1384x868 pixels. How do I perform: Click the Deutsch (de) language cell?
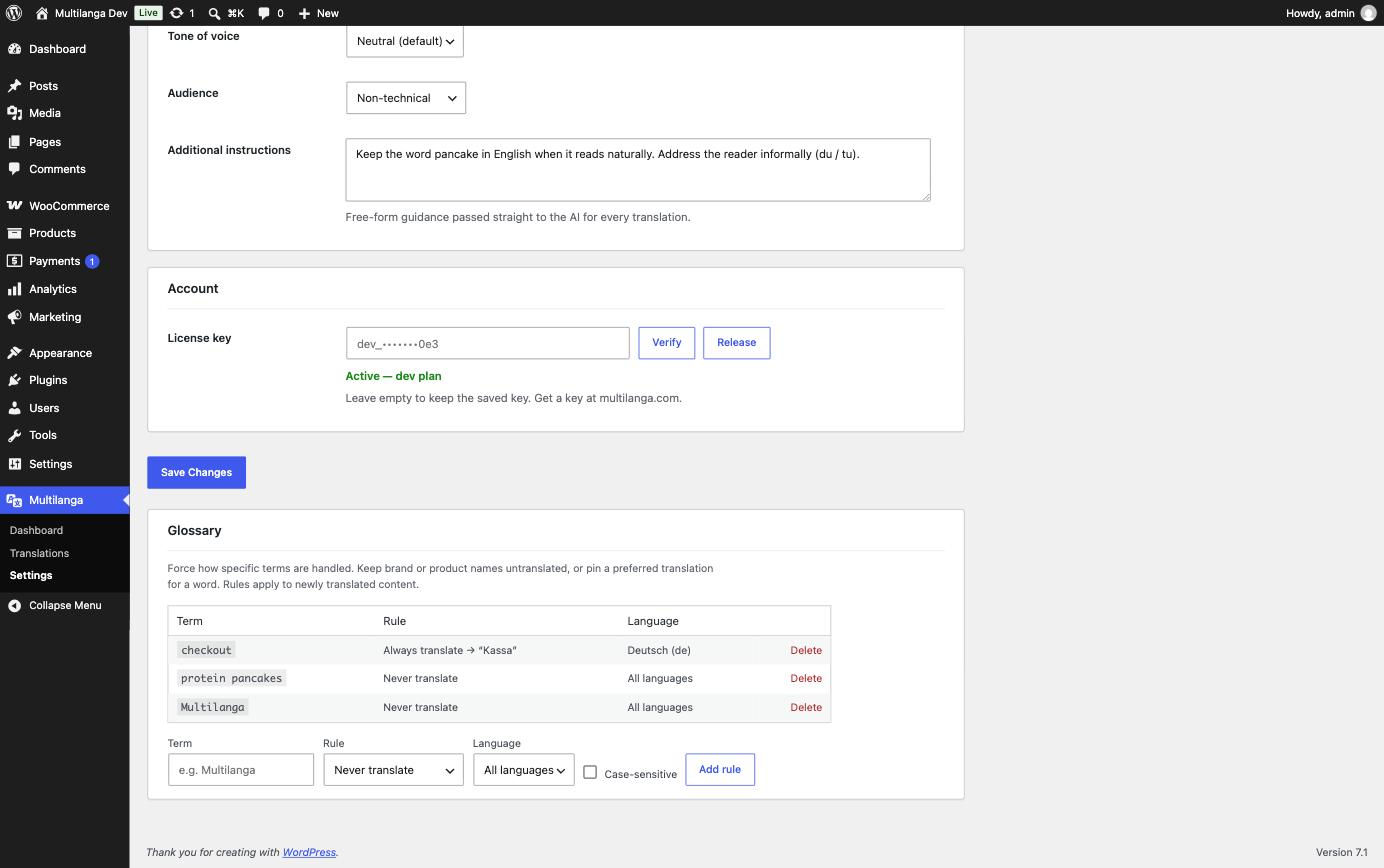pos(659,650)
